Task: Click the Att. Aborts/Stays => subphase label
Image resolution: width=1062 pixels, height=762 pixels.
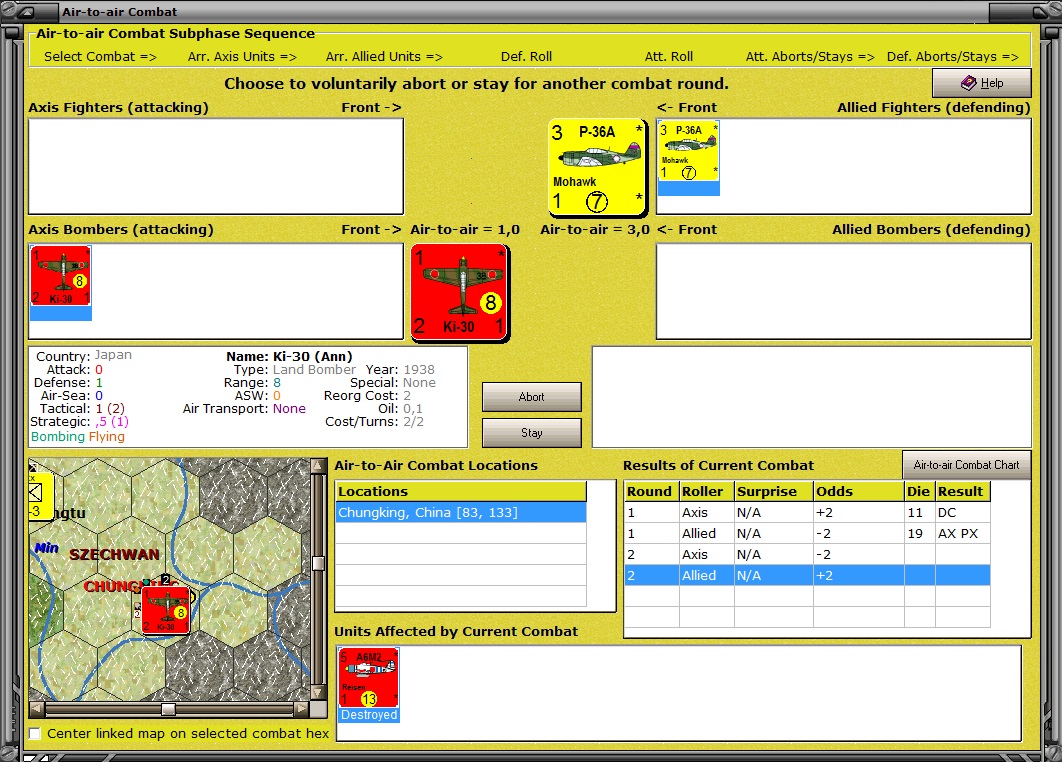Action: coord(810,57)
